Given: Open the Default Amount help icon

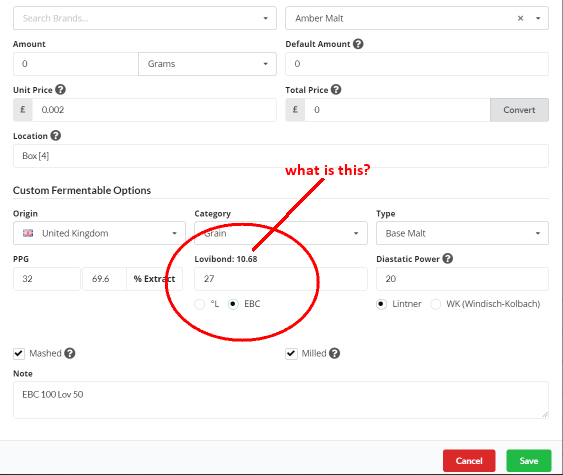Looking at the screenshot, I should pyautogui.click(x=358, y=44).
